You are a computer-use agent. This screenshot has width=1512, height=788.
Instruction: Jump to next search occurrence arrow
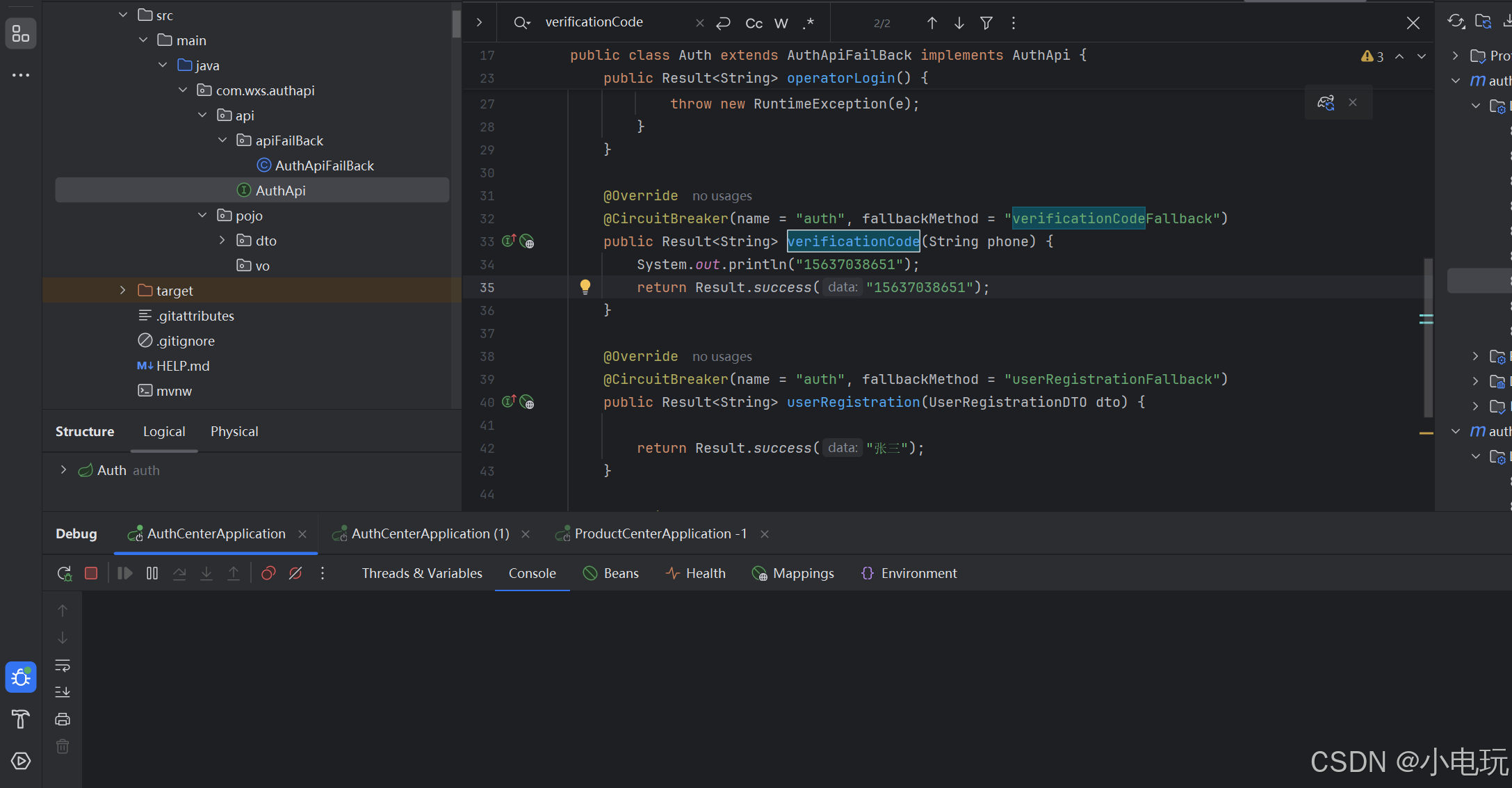(959, 23)
